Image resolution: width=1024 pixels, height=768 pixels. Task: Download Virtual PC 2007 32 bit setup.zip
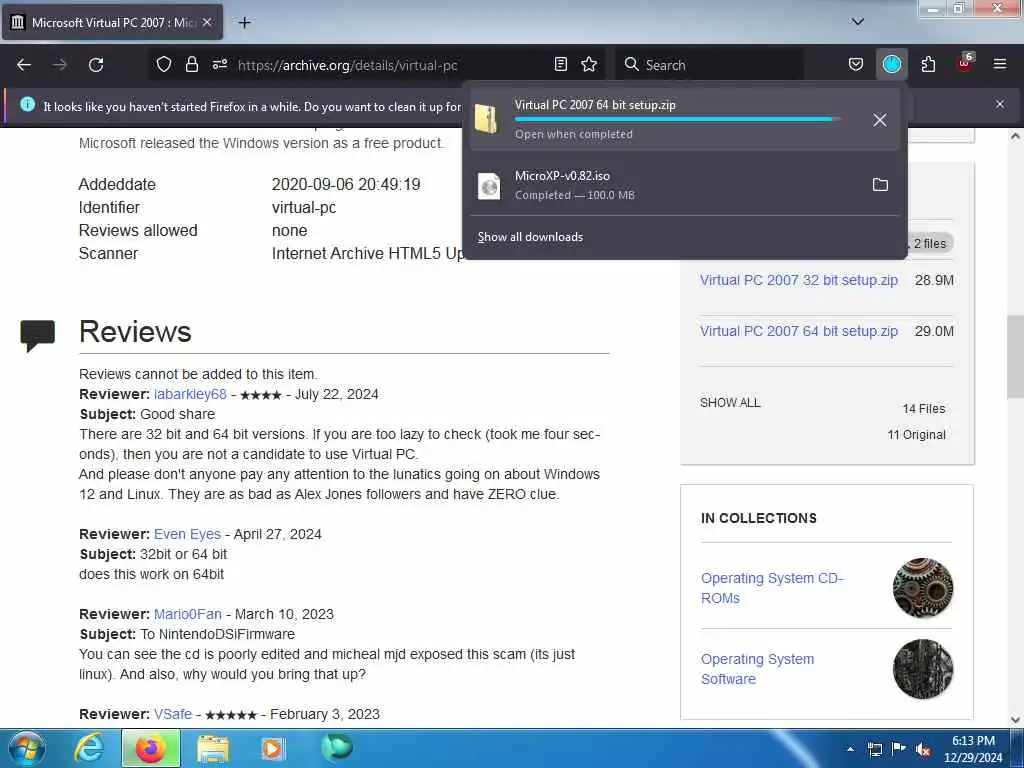coord(799,280)
